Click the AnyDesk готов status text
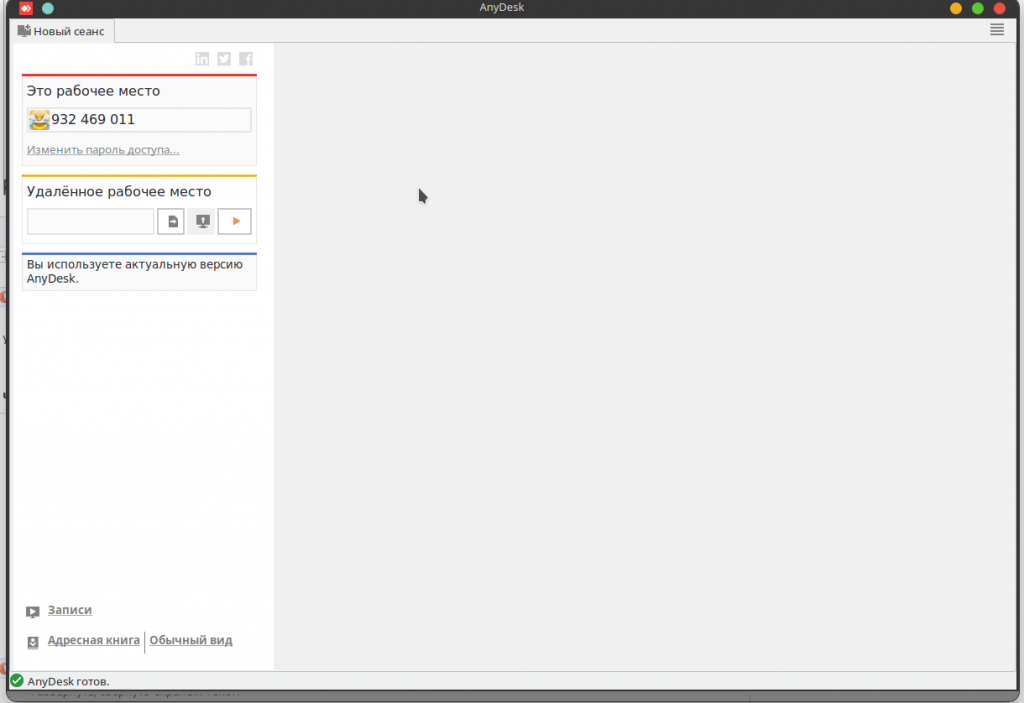Viewport: 1024px width, 703px height. pyautogui.click(x=69, y=681)
